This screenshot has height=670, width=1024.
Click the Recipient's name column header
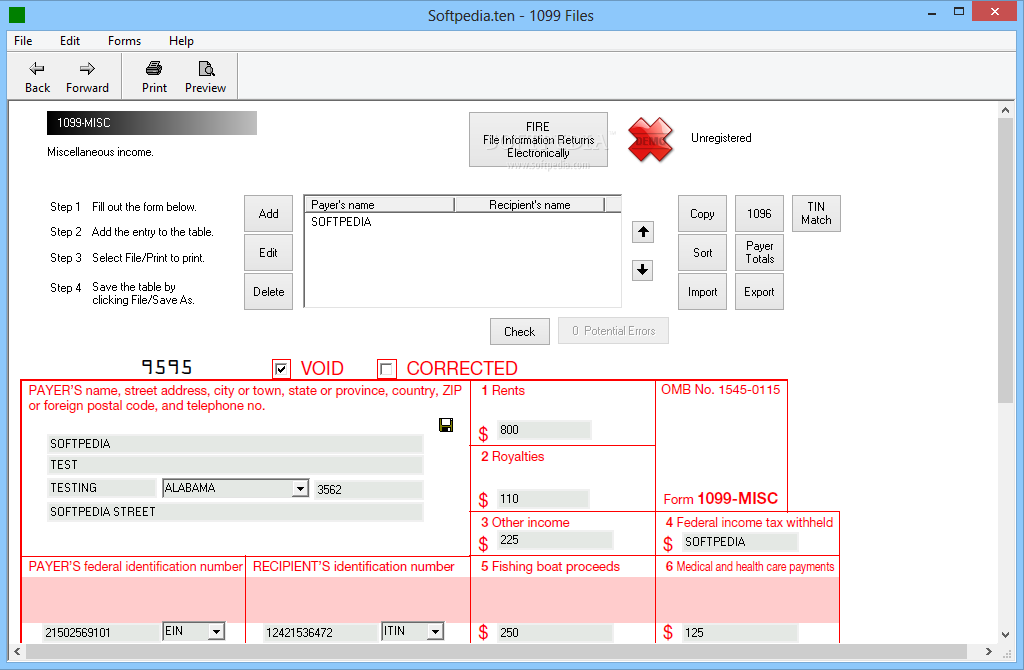click(530, 205)
